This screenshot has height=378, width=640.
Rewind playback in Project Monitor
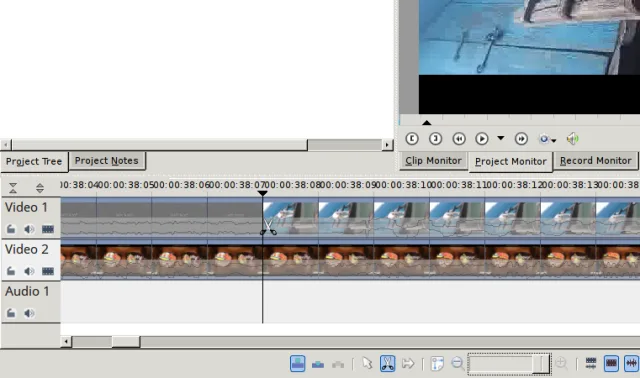459,139
